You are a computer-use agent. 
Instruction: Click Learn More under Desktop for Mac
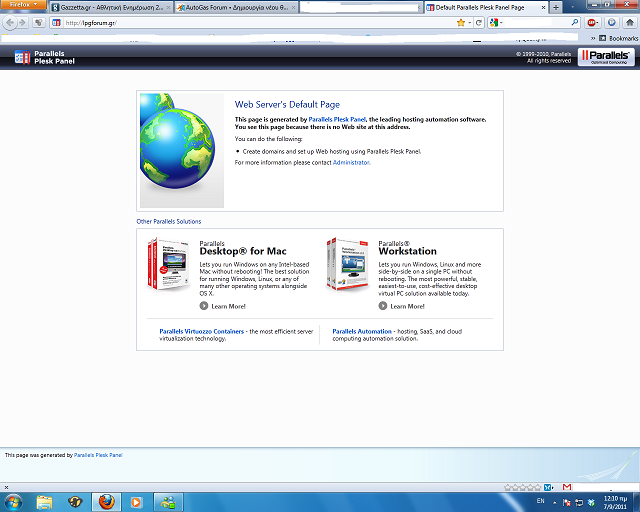pos(228,307)
